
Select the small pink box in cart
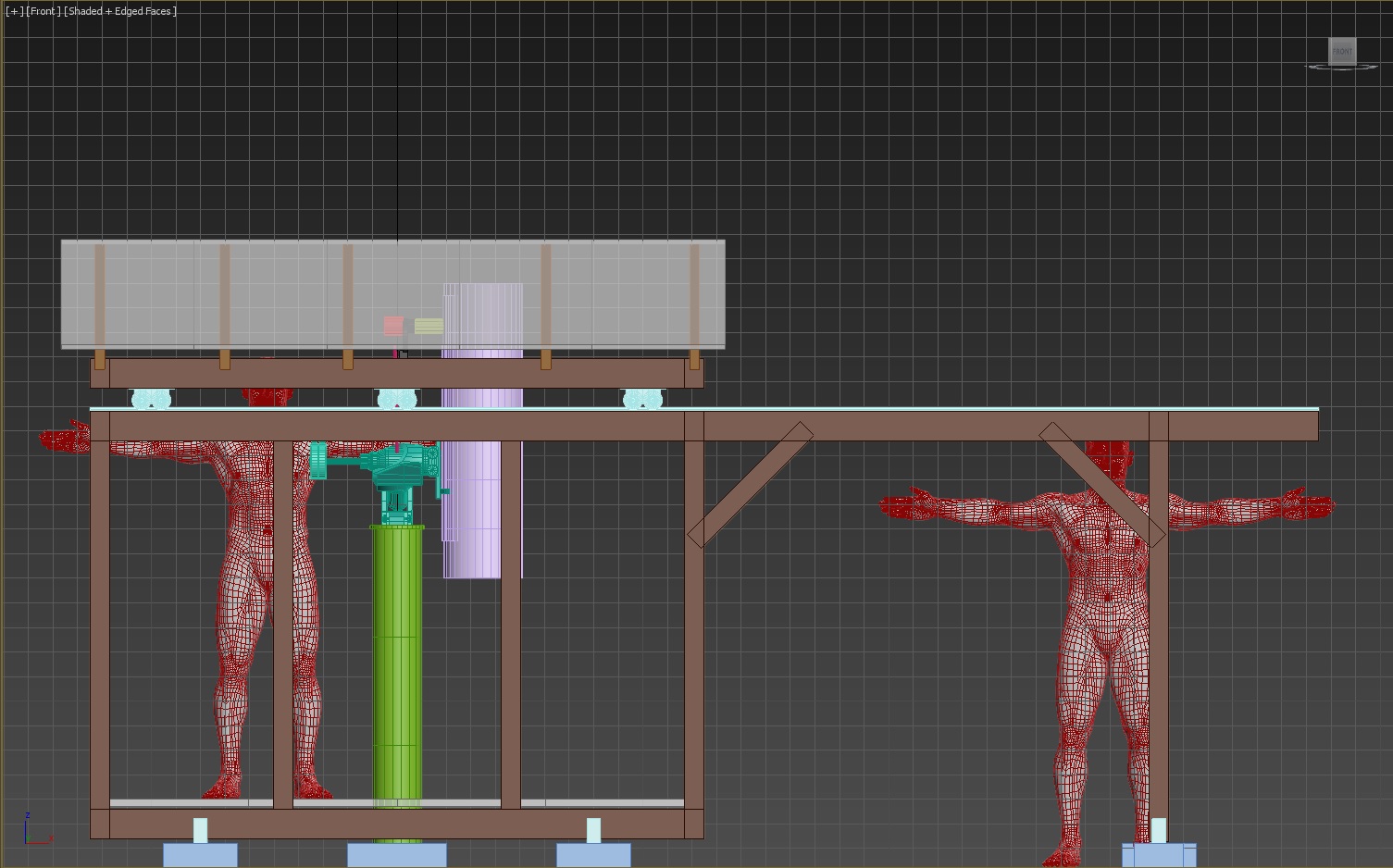pyautogui.click(x=393, y=326)
